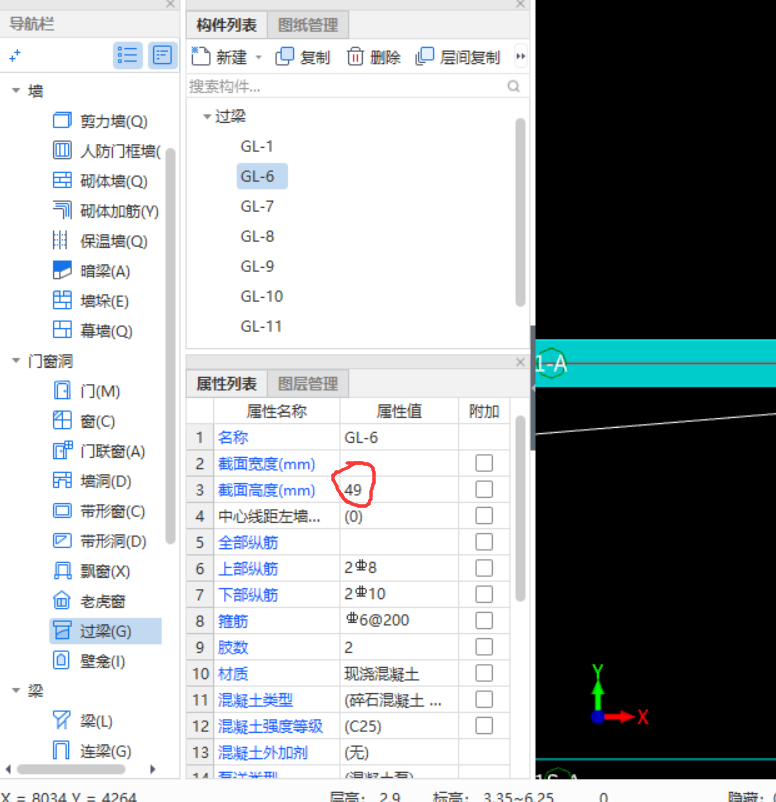Select the 带形窗(C) strip window icon
Viewport: 776px width, 802px height.
pyautogui.click(x=62, y=511)
